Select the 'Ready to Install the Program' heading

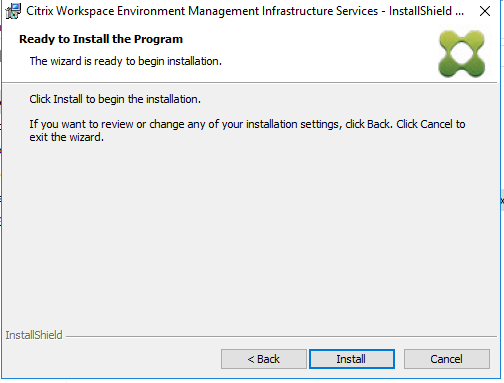[x=101, y=39]
